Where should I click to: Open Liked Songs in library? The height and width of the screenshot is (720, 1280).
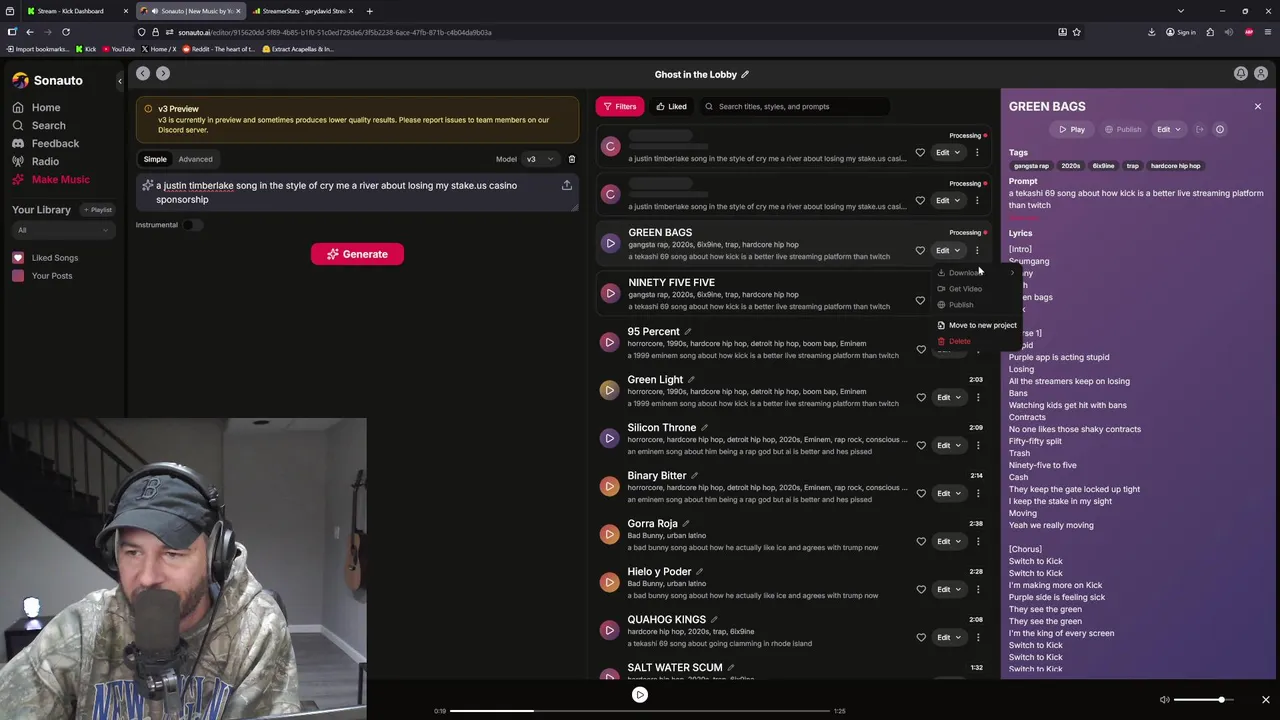point(45,258)
